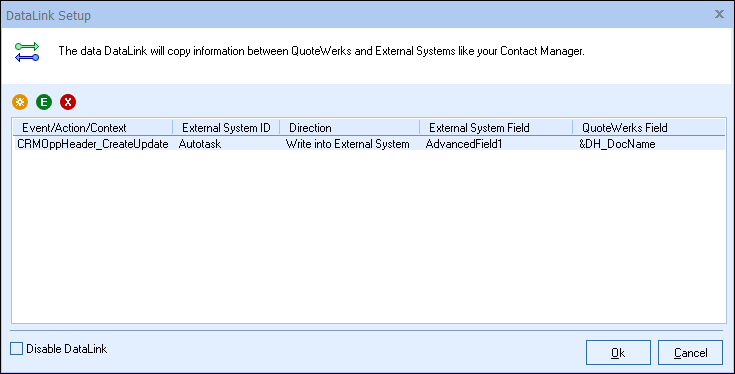Click the DataLink arrows icon in header
Viewport: 735px width, 374px height.
coord(27,52)
